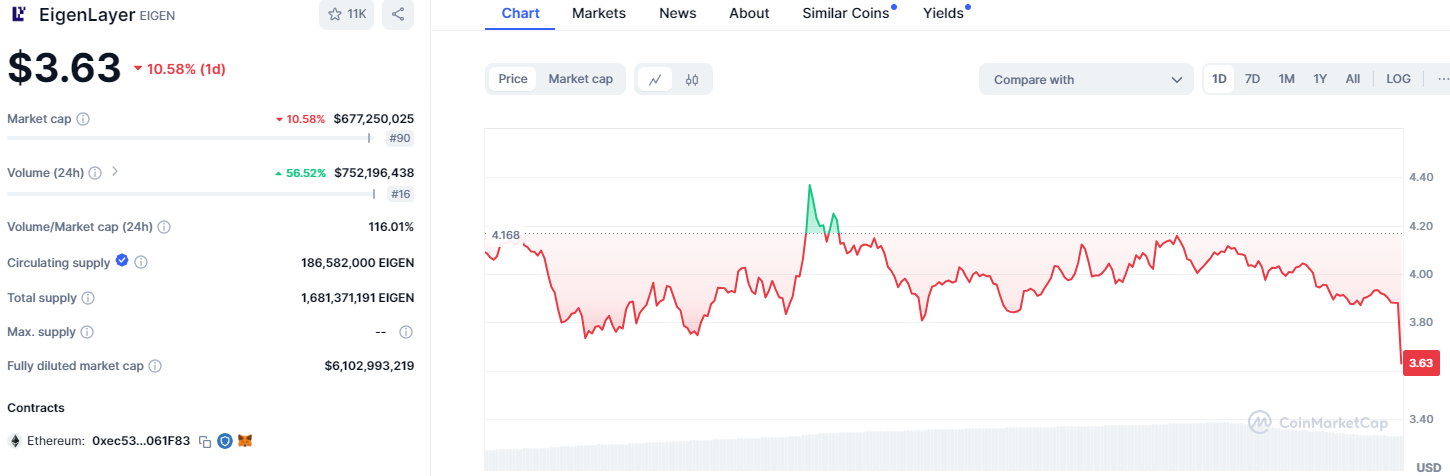Click the 3.63 current price chart label
1450x476 pixels.
1421,363
